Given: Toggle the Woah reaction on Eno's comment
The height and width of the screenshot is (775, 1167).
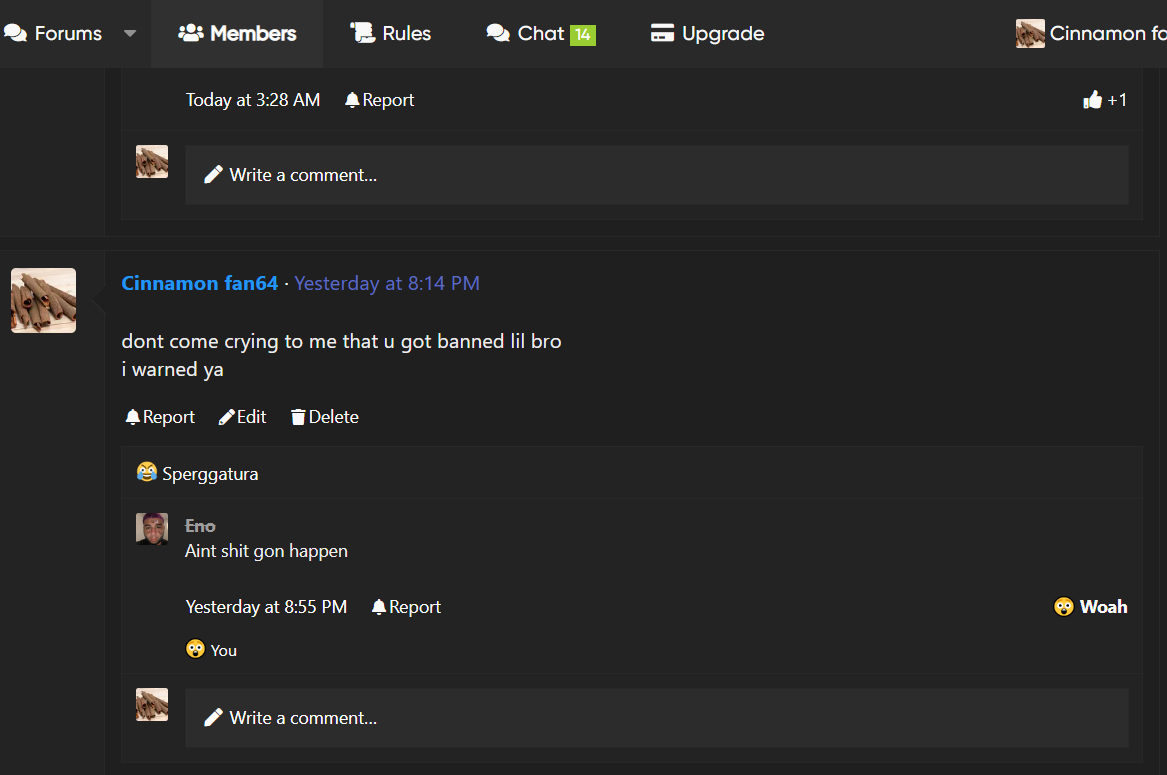Looking at the screenshot, I should coord(1090,606).
